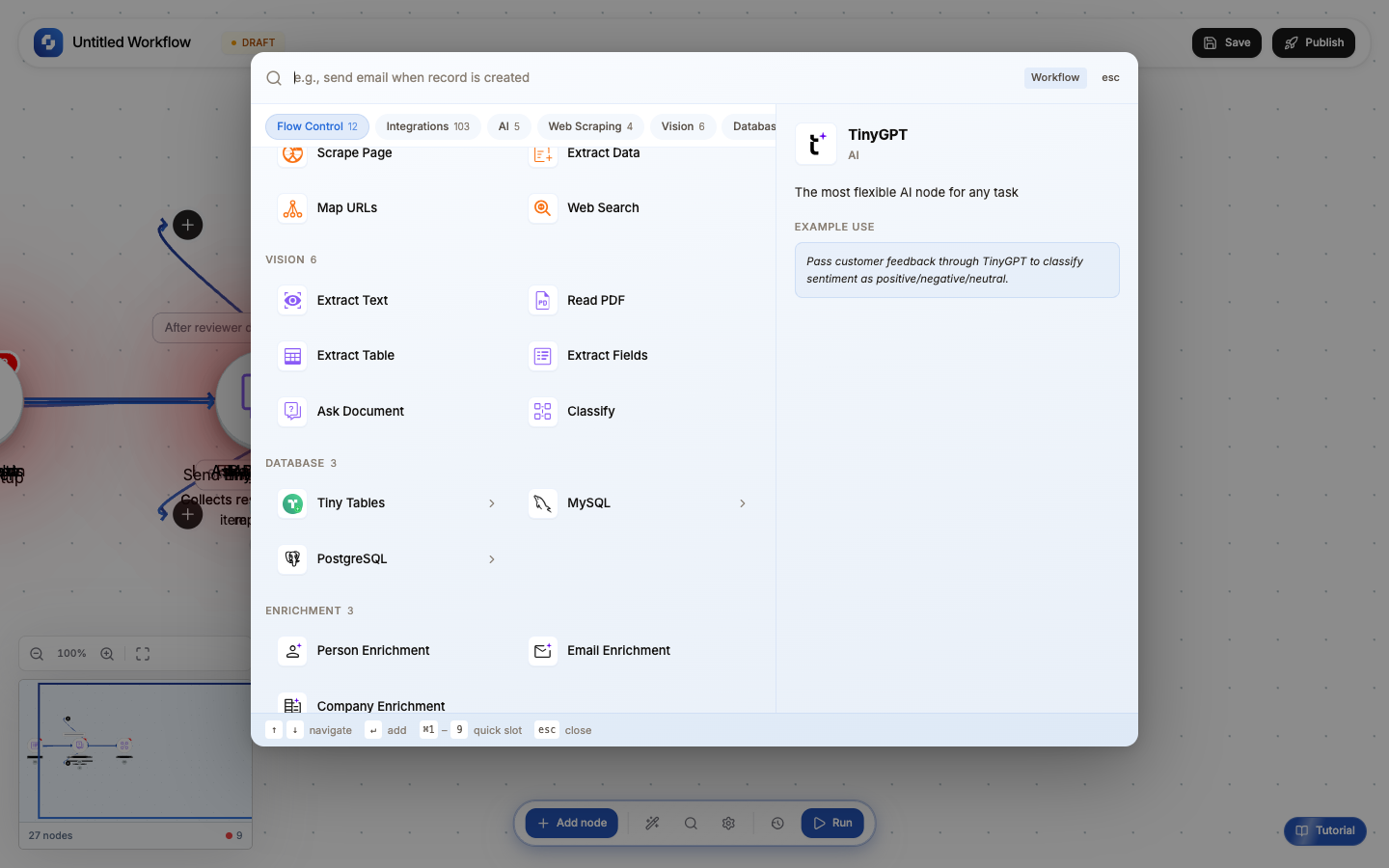Screen dimensions: 1389x868
Task: Click the magic wand toolbar icon
Action: click(653, 824)
